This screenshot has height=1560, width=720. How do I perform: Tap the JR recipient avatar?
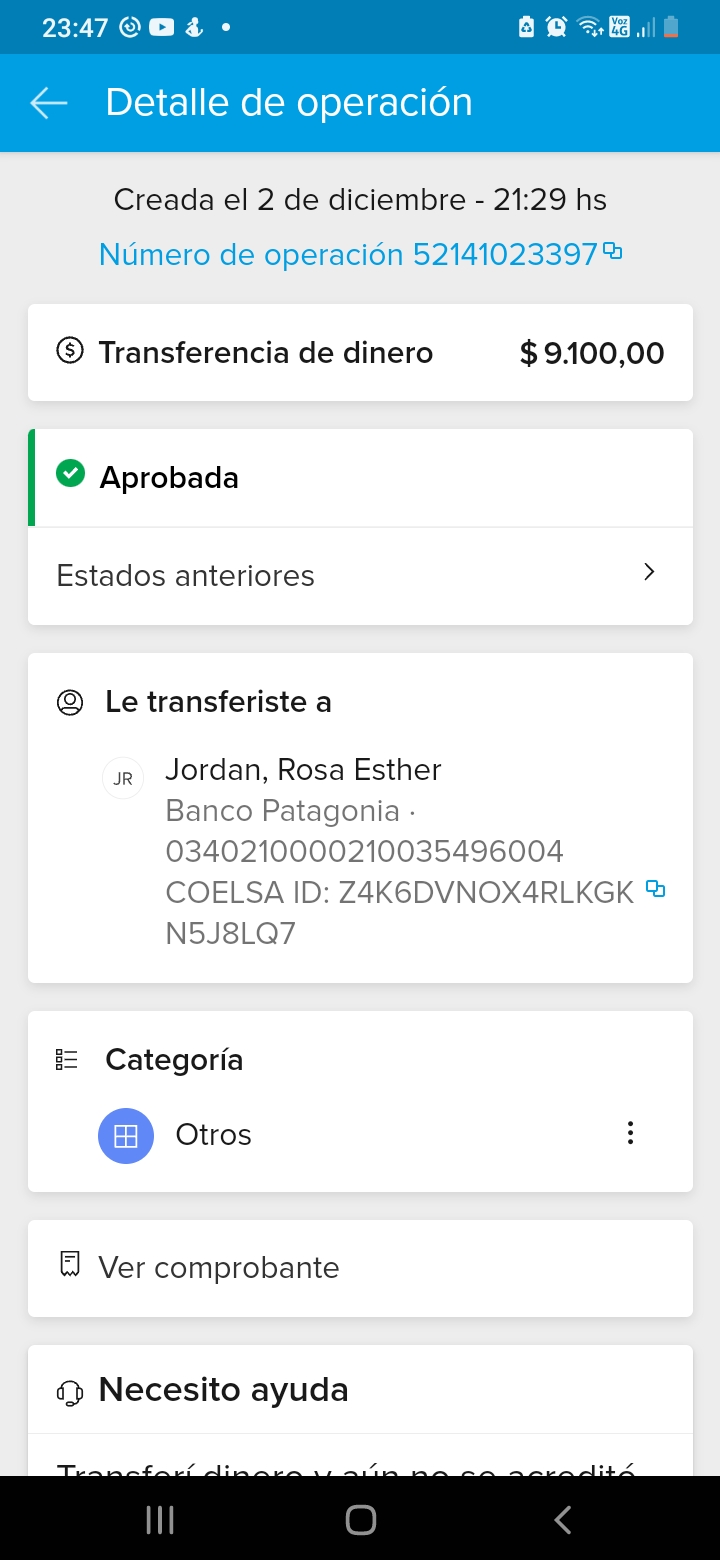[x=123, y=779]
